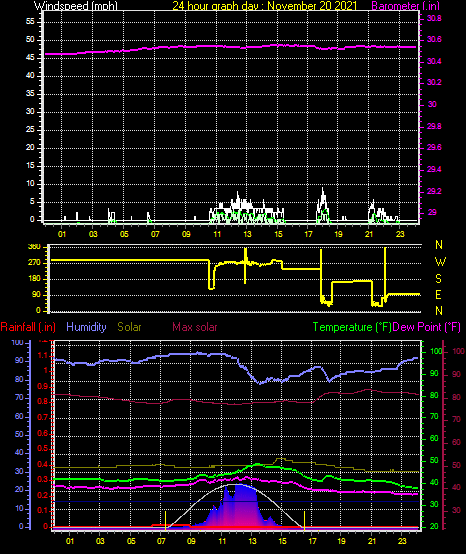Click the wind gust peak near hour 18
Image resolution: width=466 pixels, height=554 pixels.
(x=323, y=189)
